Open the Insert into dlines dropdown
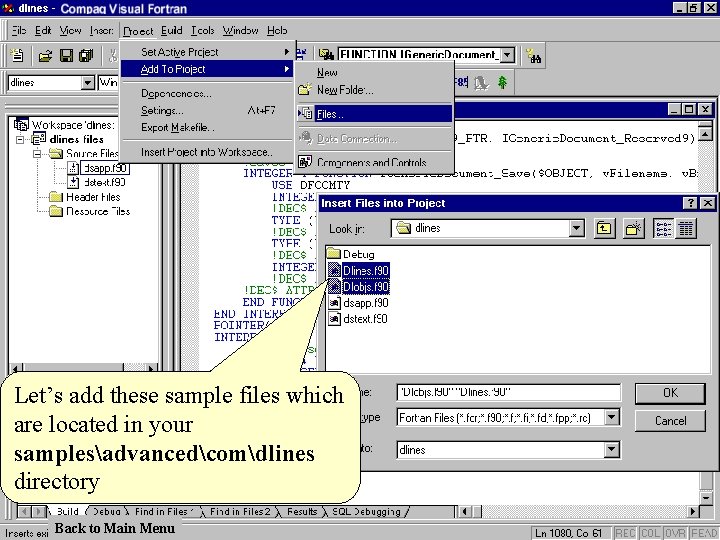Viewport: 720px width, 540px height. pyautogui.click(x=611, y=450)
